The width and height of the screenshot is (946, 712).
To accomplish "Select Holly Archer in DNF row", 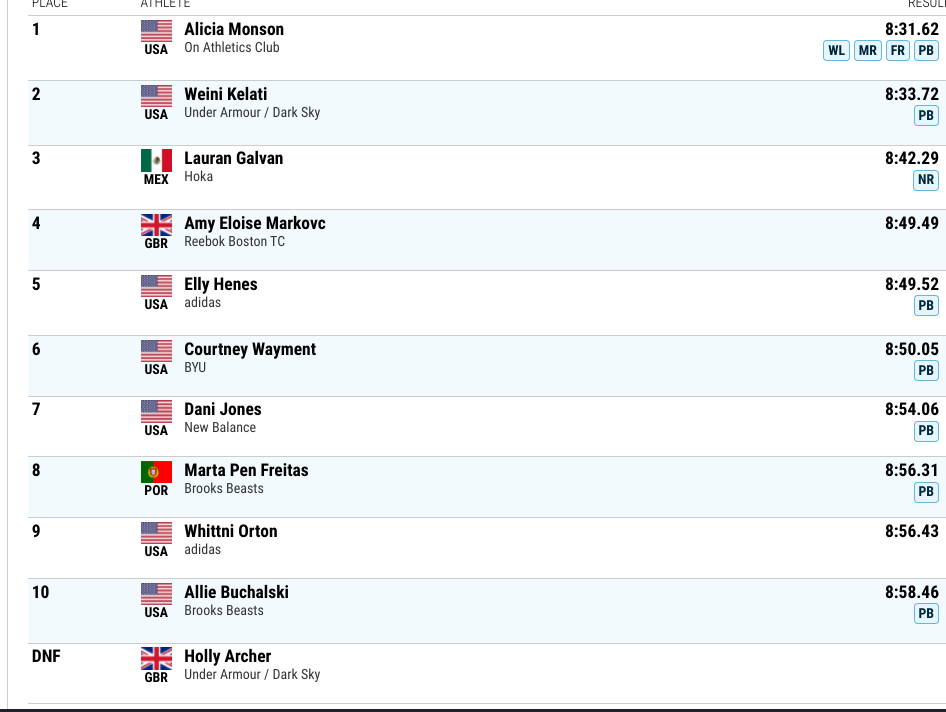I will point(227,656).
